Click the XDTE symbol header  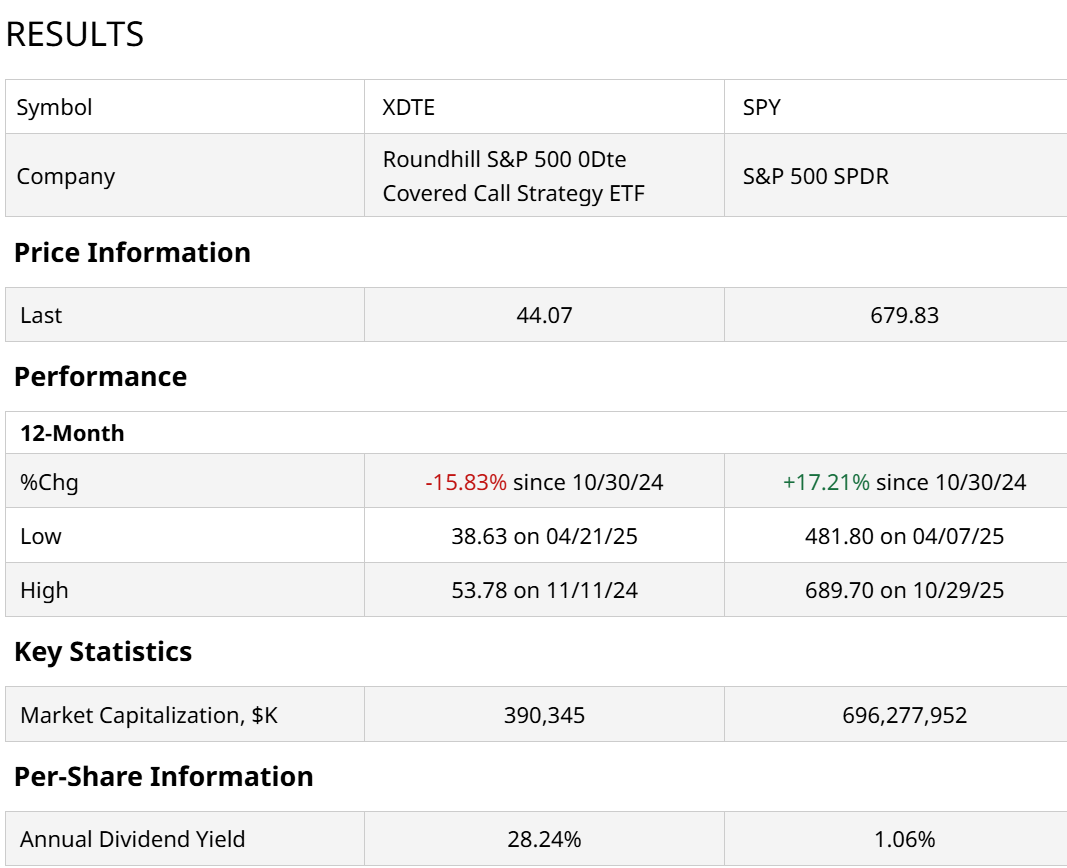coord(409,107)
